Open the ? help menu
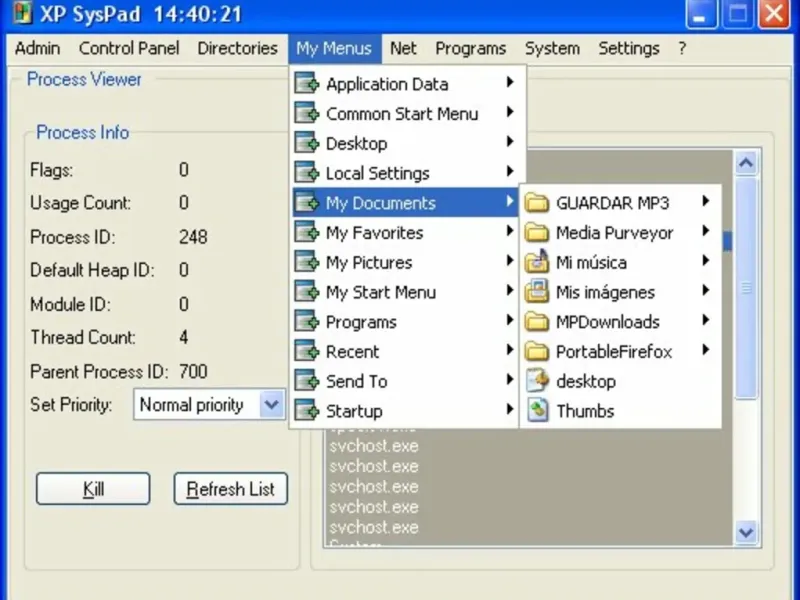Screen dimensions: 800x600 pos(682,48)
